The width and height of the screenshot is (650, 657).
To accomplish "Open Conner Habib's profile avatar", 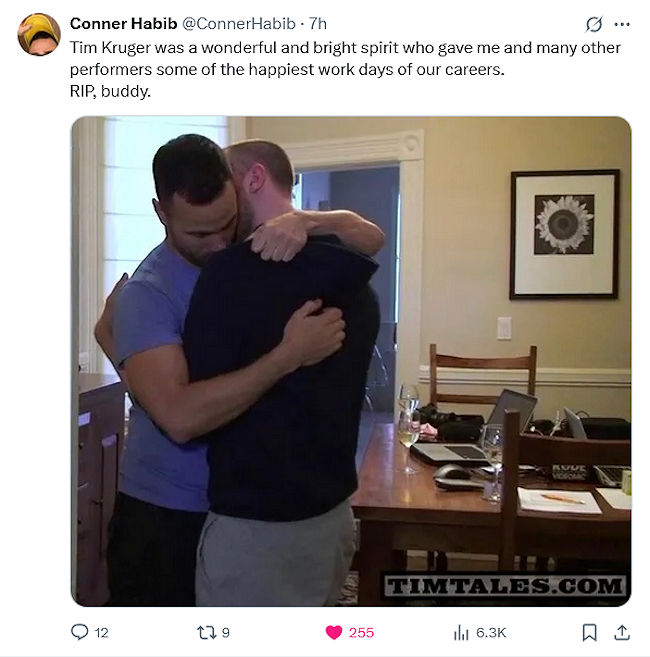I will pos(39,34).
